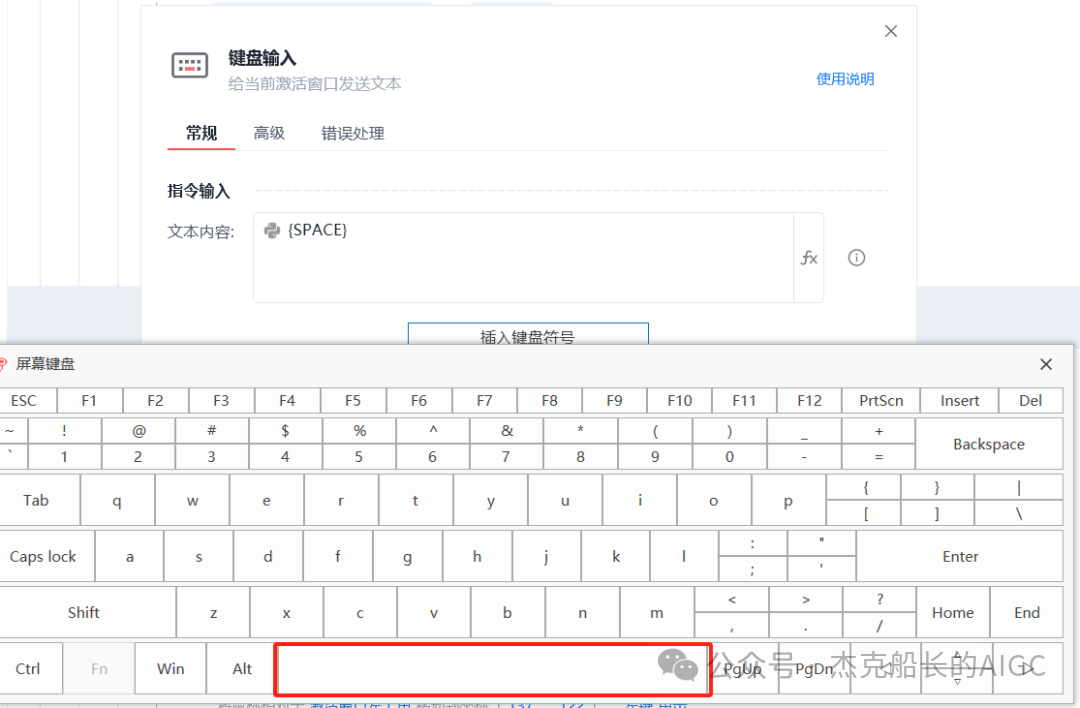The image size is (1080, 708).
Task: Toggle the Shift modifier key
Action: point(83,612)
